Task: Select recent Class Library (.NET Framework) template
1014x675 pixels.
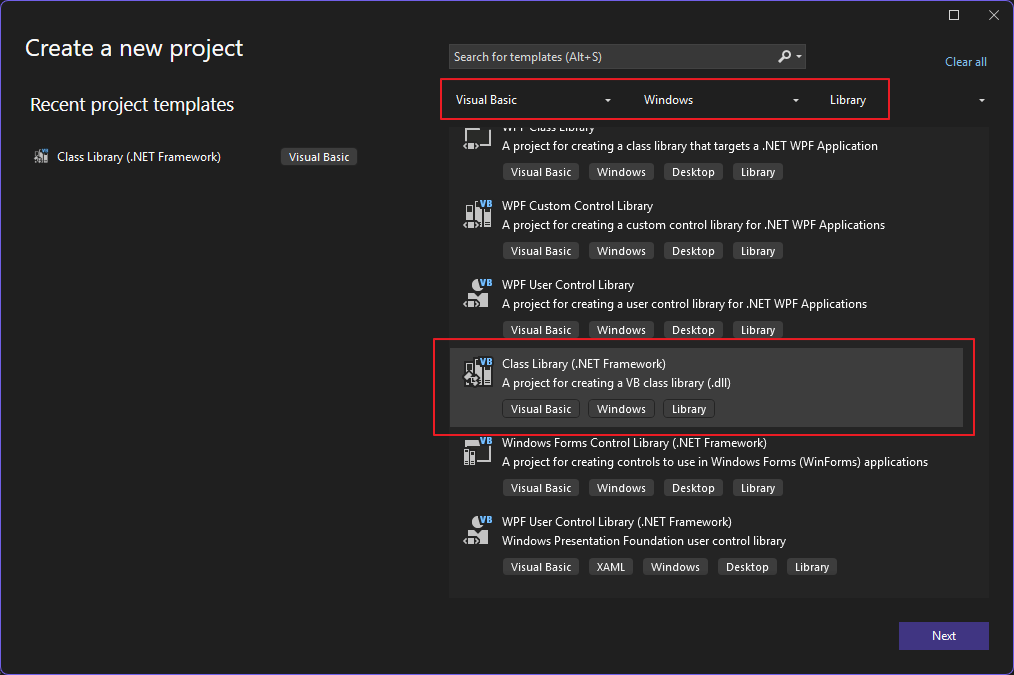Action: tap(139, 157)
